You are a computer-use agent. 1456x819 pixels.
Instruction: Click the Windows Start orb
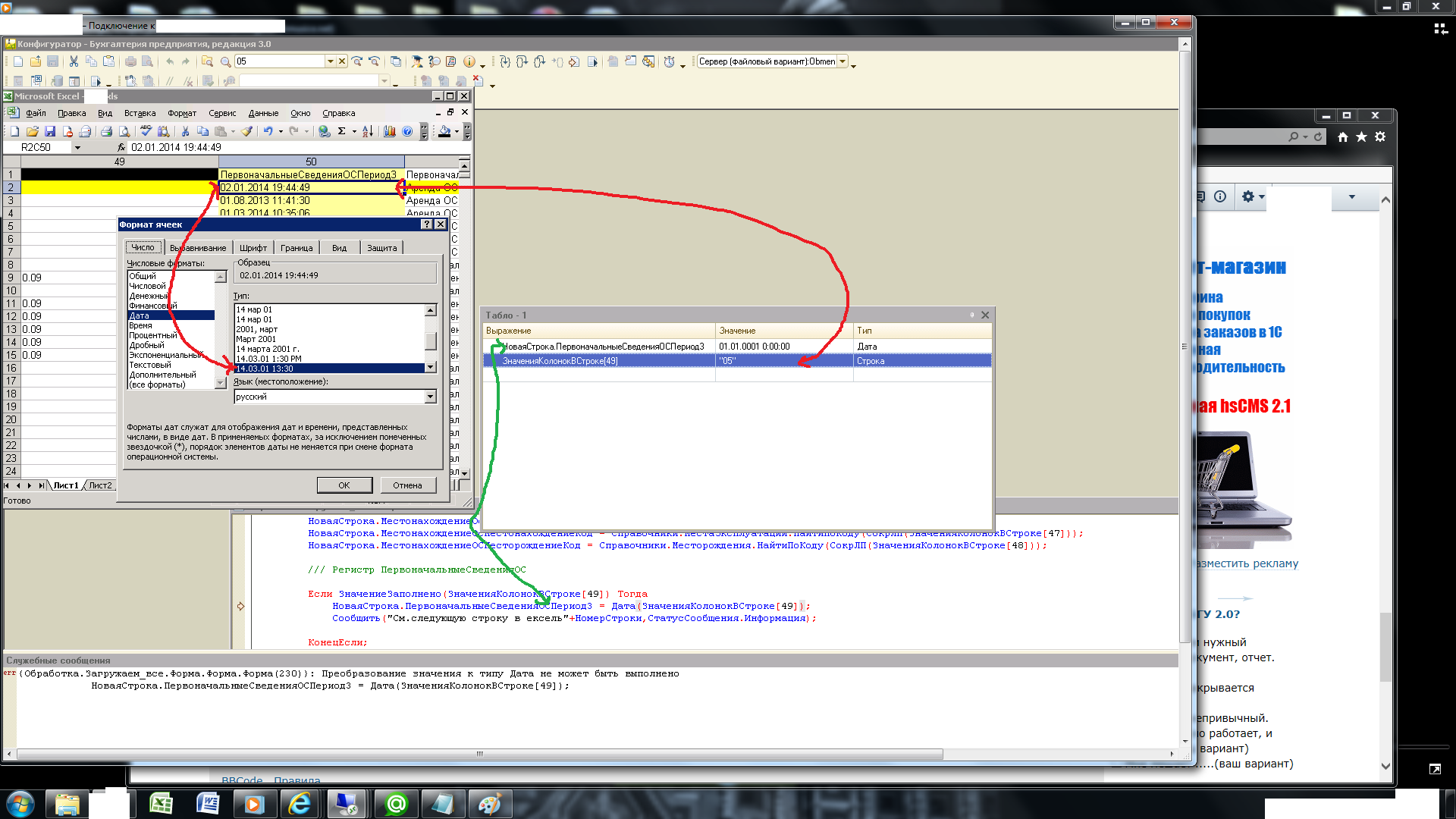point(20,804)
